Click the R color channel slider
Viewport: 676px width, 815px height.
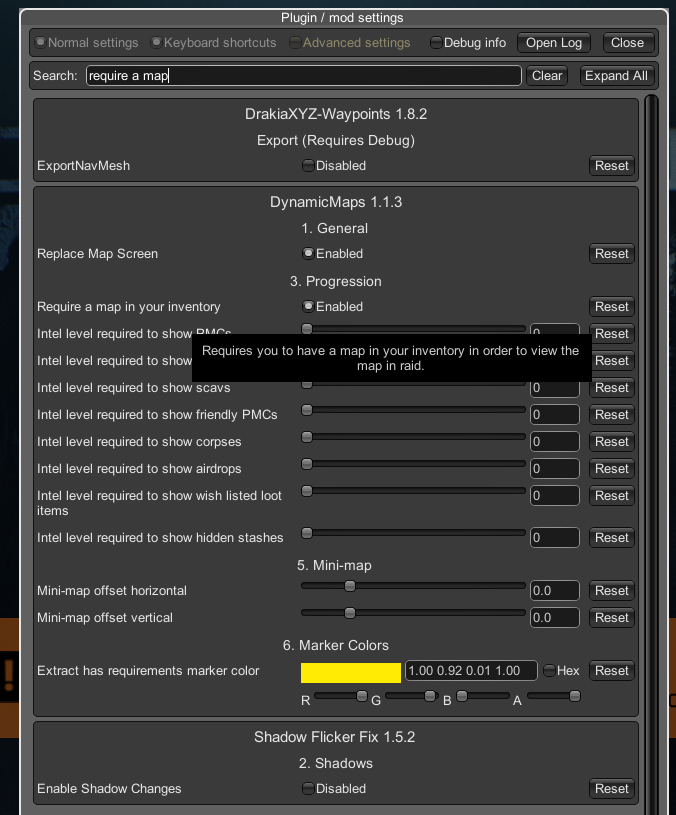341,696
